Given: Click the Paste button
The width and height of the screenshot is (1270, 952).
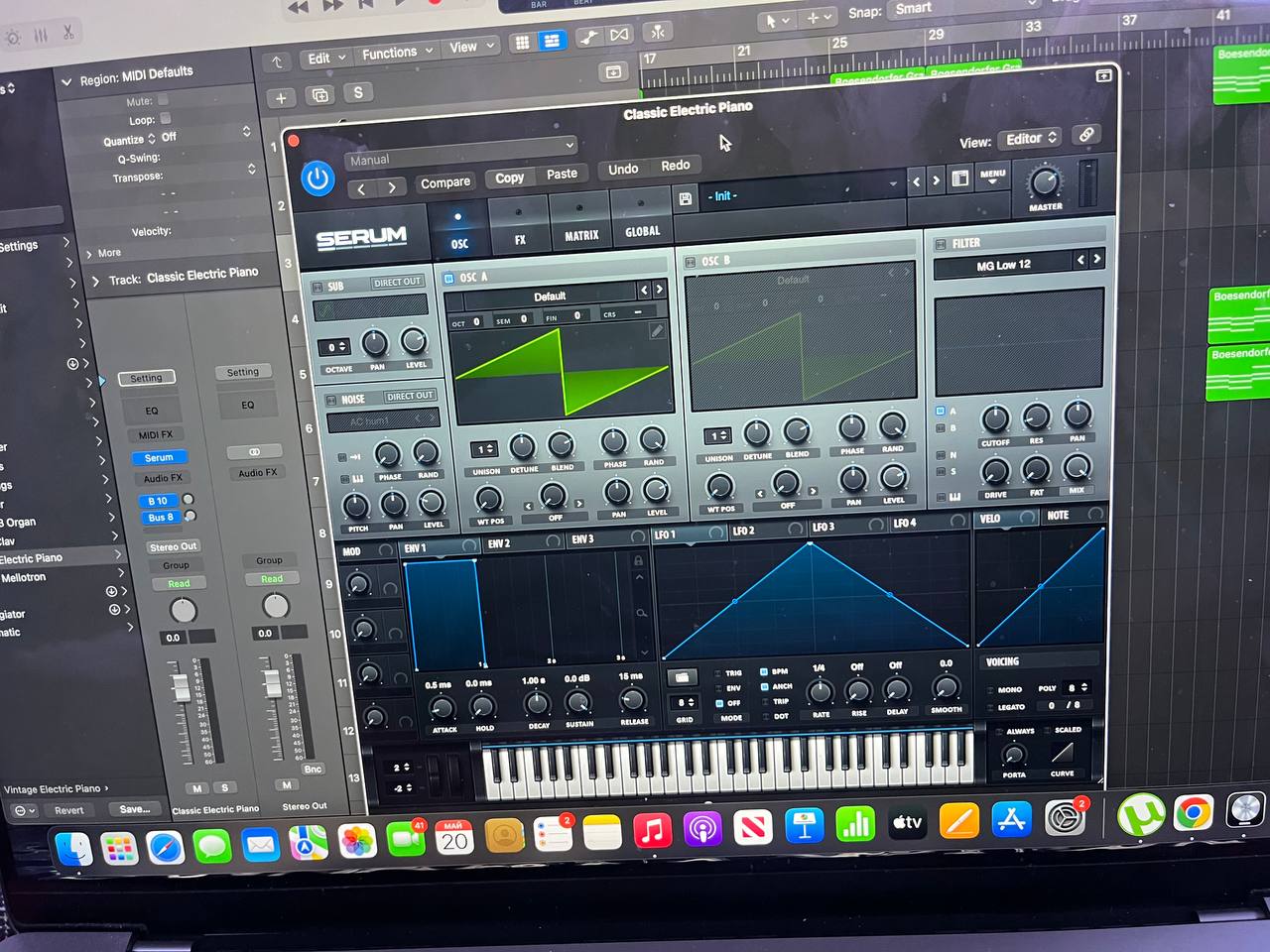Looking at the screenshot, I should 561,174.
